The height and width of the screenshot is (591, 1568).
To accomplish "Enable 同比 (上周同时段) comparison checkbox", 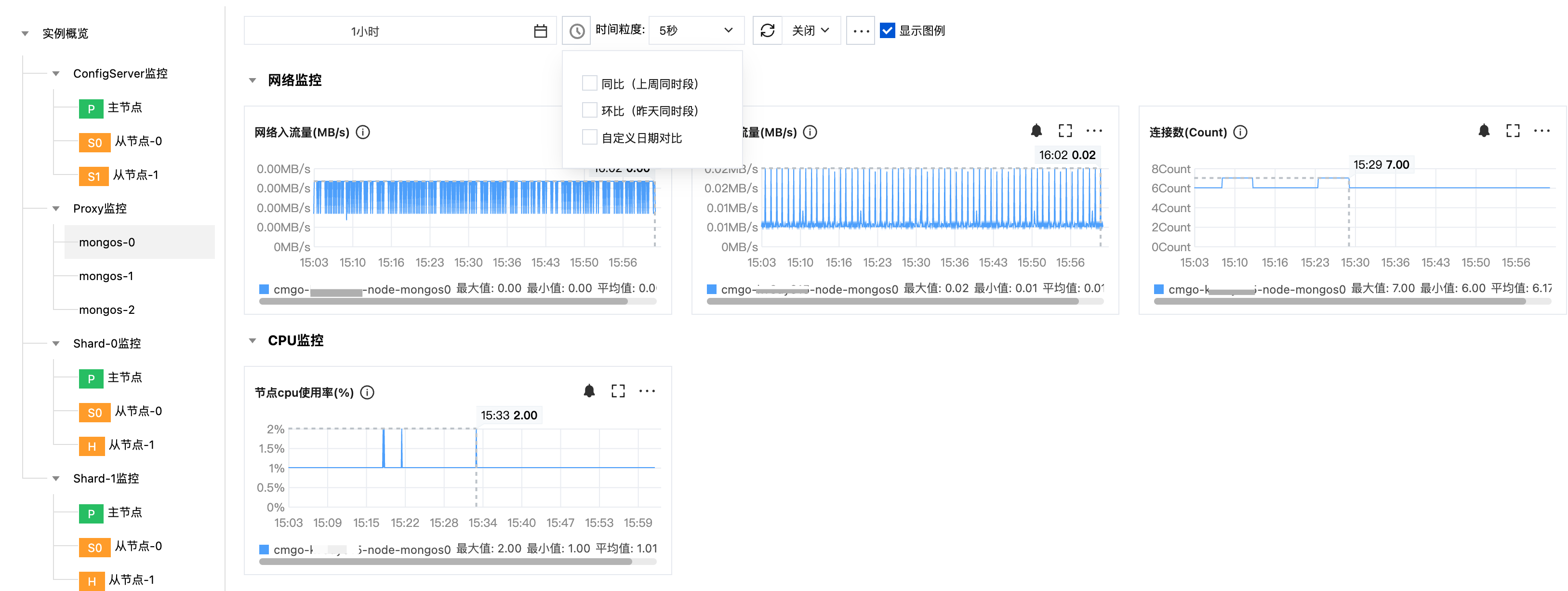I will pyautogui.click(x=589, y=83).
